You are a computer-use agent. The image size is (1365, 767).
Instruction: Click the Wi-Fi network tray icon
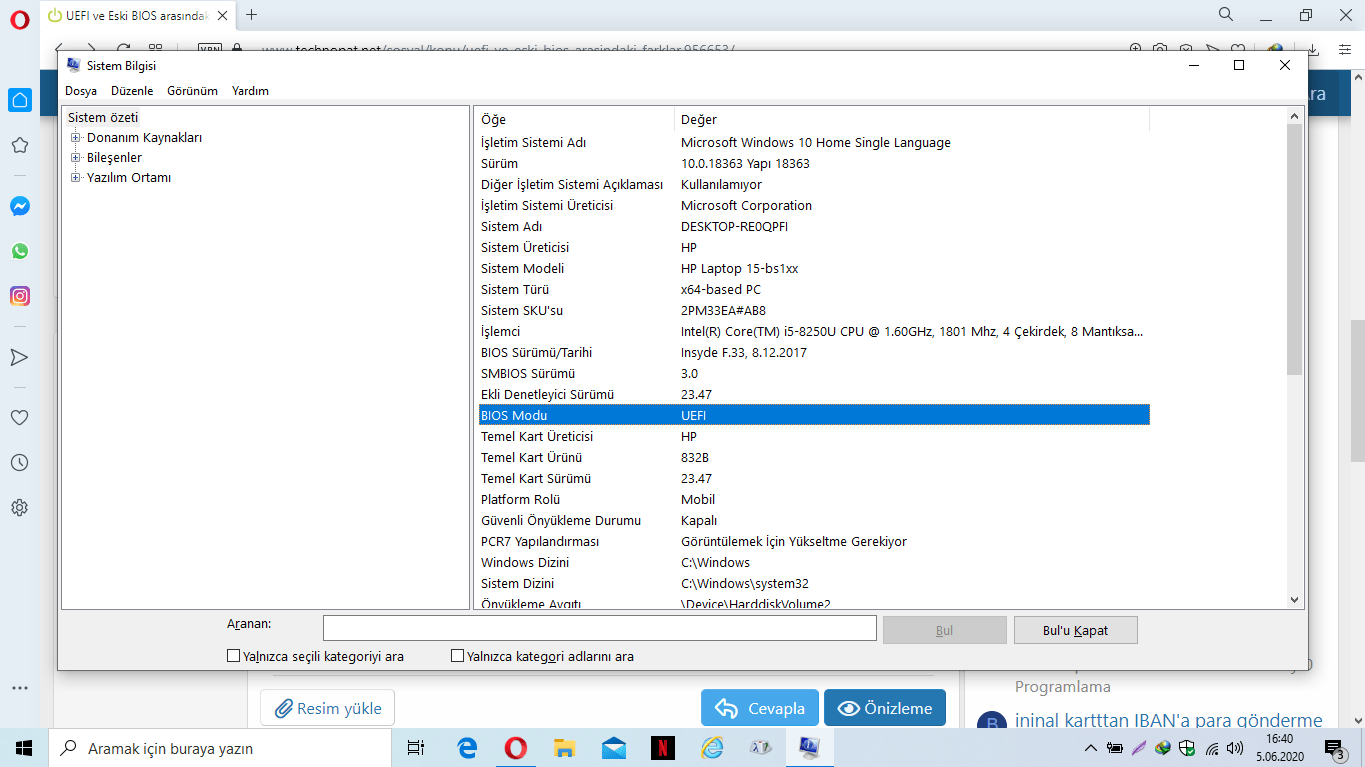point(1212,748)
